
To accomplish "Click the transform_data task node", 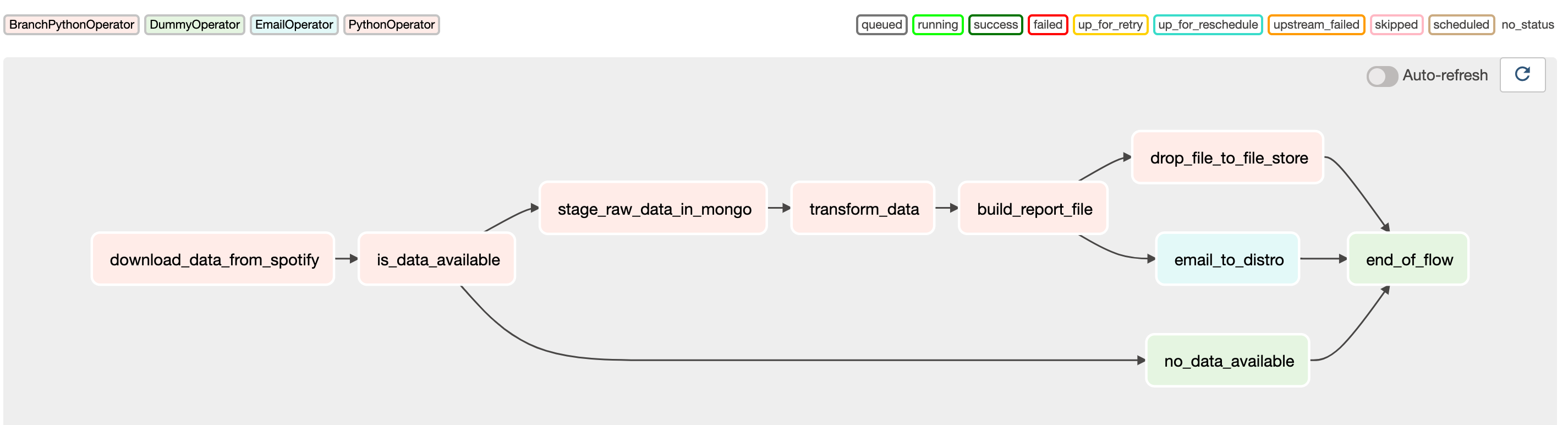I will (x=863, y=208).
